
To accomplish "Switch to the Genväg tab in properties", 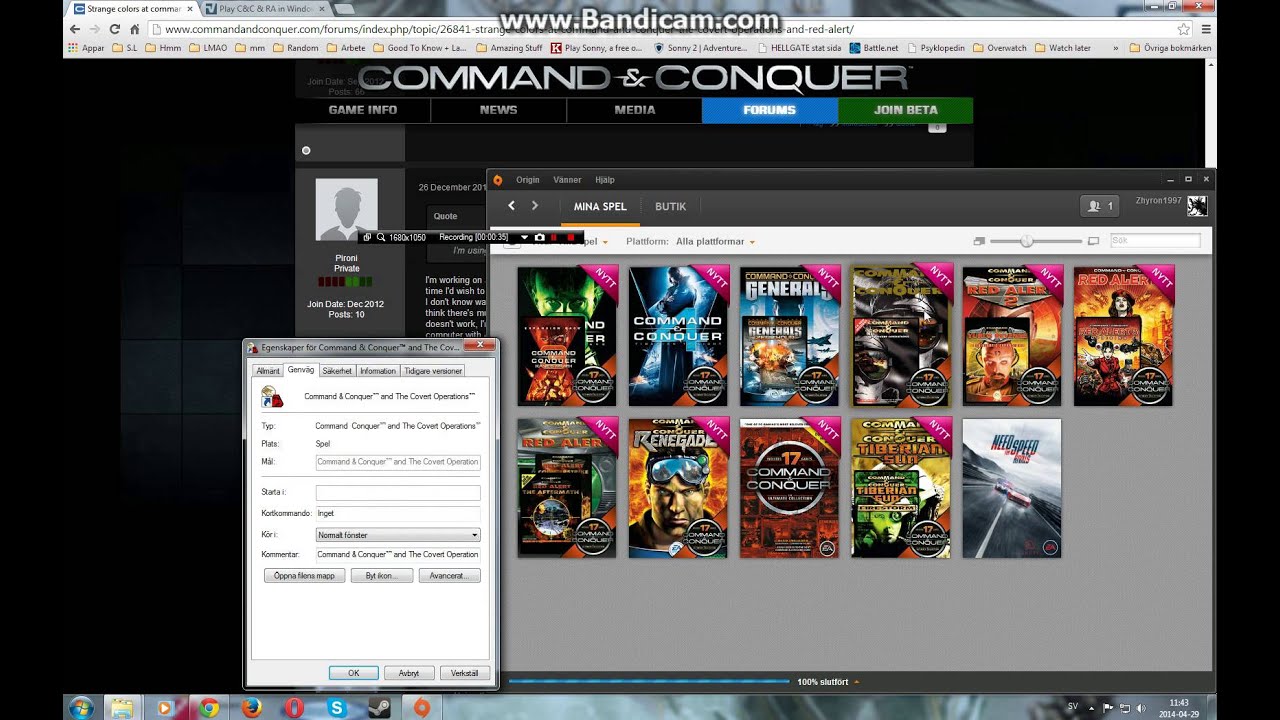I will 301,370.
